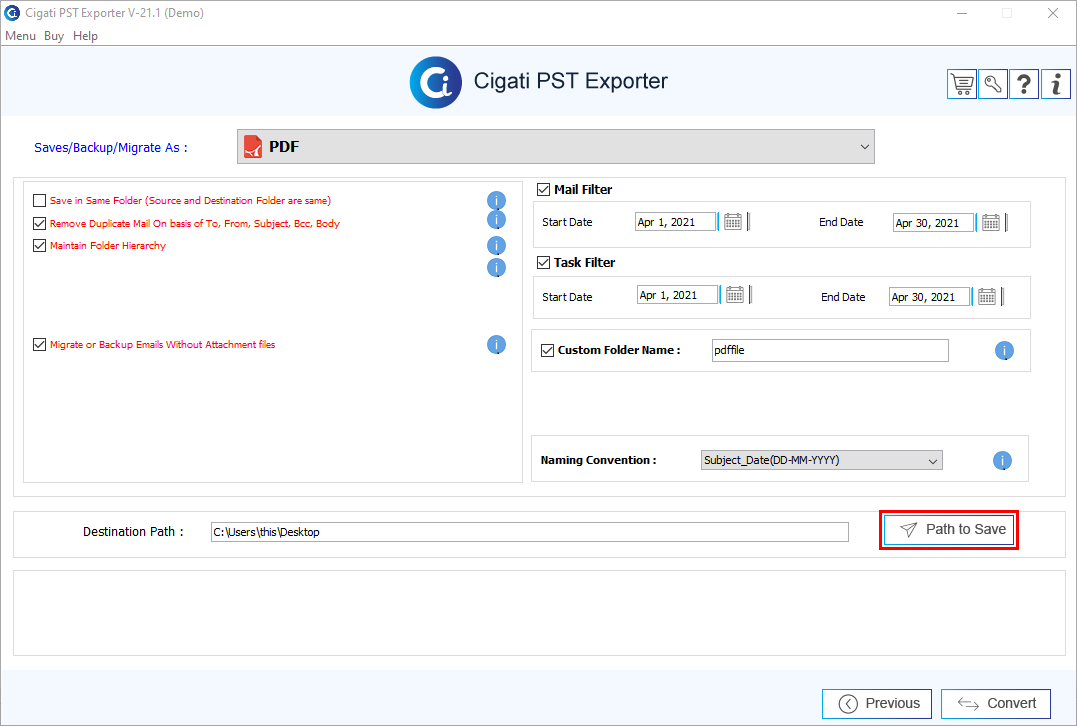
Task: Click info icon for Custom Folder Name
Action: [1004, 351]
